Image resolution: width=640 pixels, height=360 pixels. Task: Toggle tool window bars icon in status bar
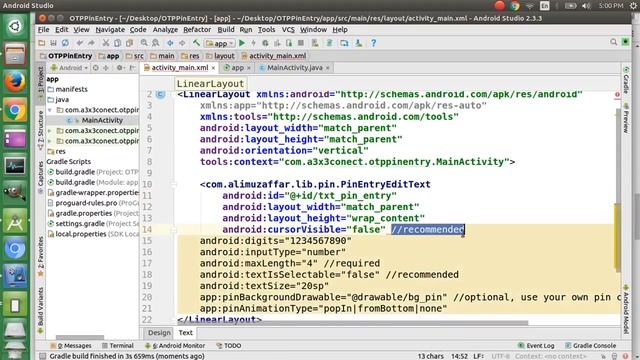(x=42, y=356)
